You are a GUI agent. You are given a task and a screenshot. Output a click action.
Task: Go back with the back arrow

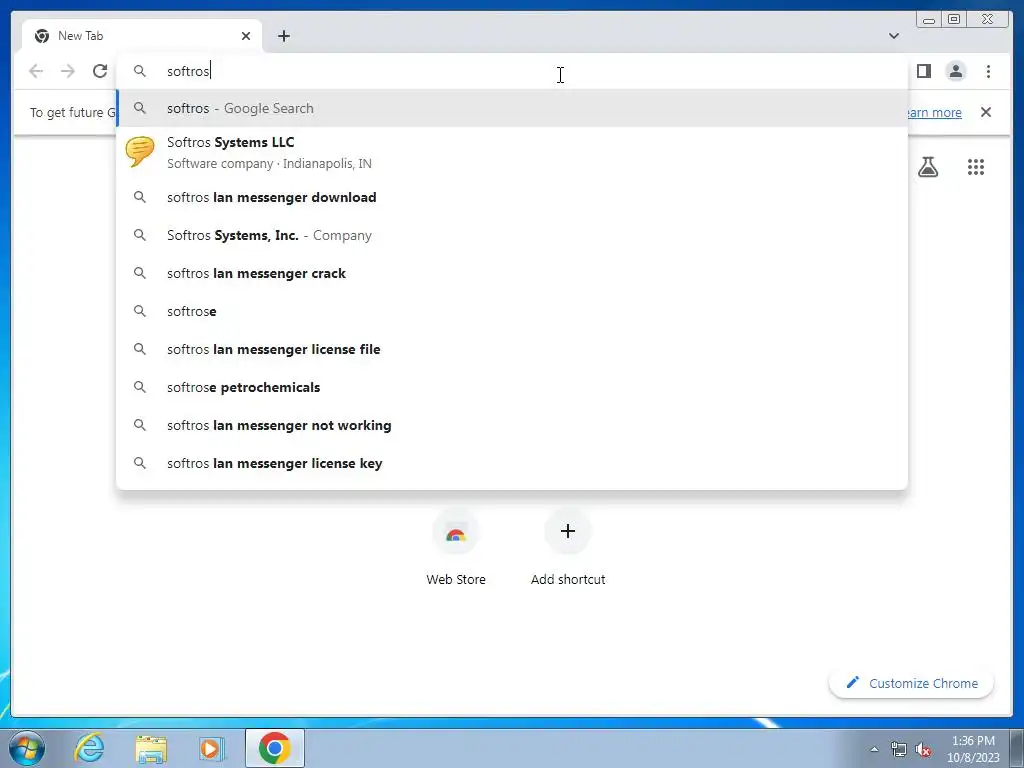coord(36,71)
